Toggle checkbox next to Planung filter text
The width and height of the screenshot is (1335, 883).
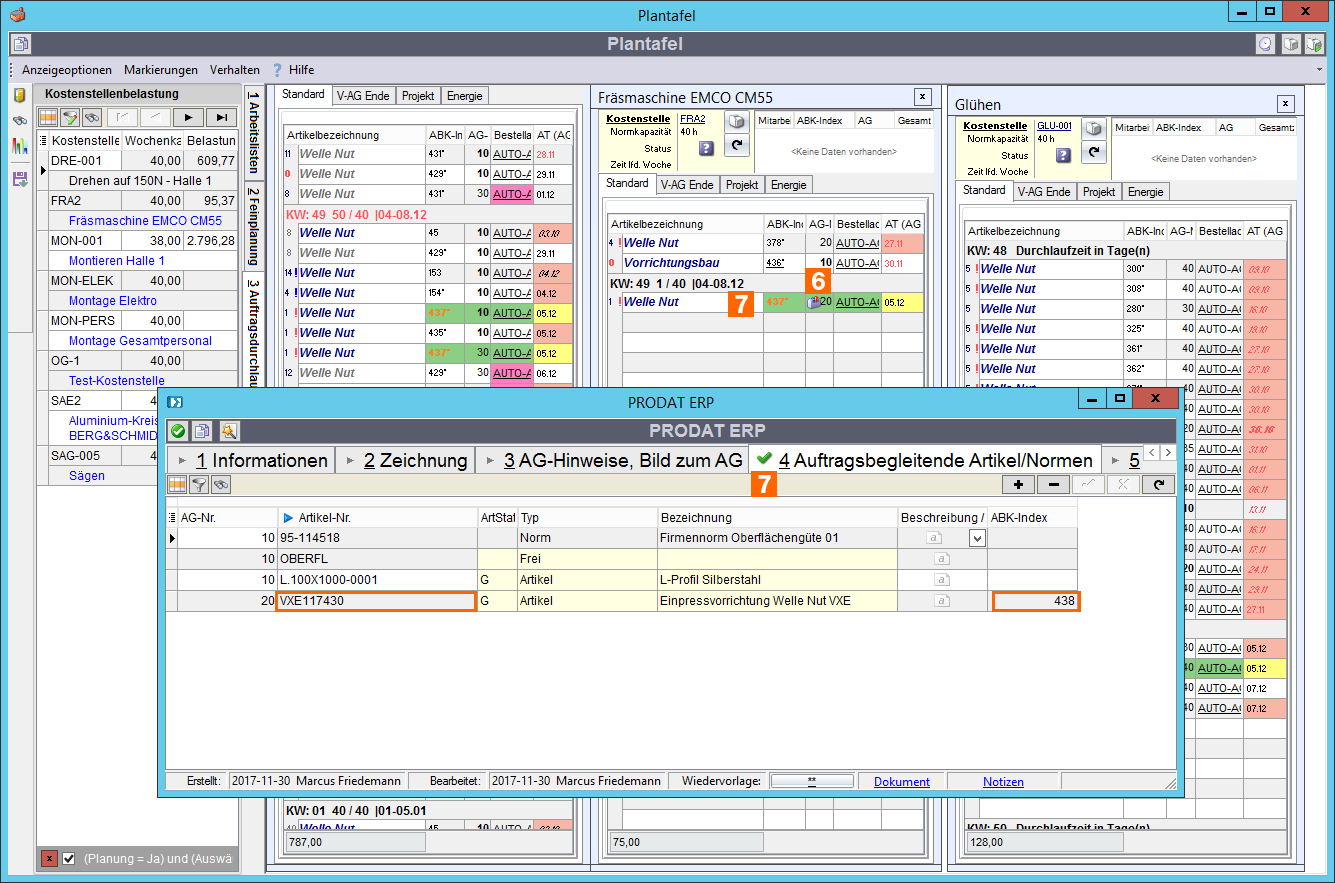69,859
